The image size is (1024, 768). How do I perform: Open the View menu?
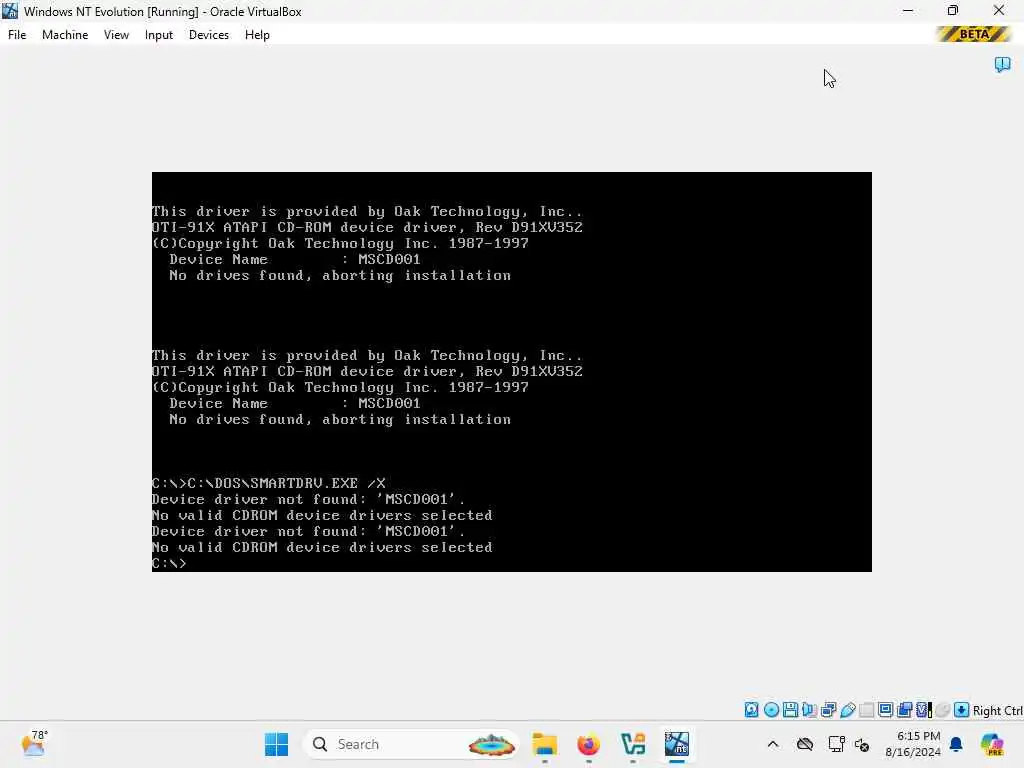(116, 35)
